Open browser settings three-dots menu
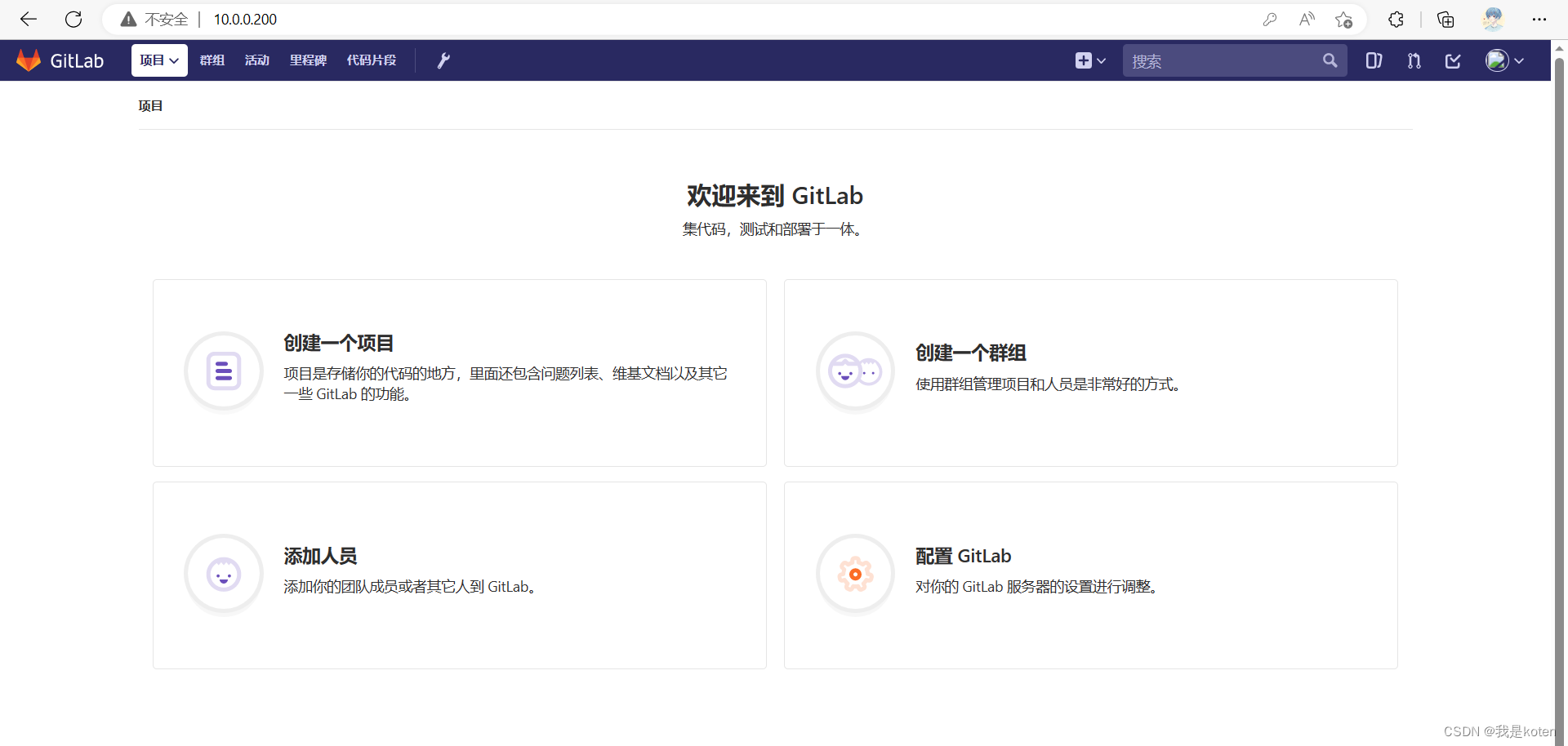The height and width of the screenshot is (746, 1568). point(1539,19)
